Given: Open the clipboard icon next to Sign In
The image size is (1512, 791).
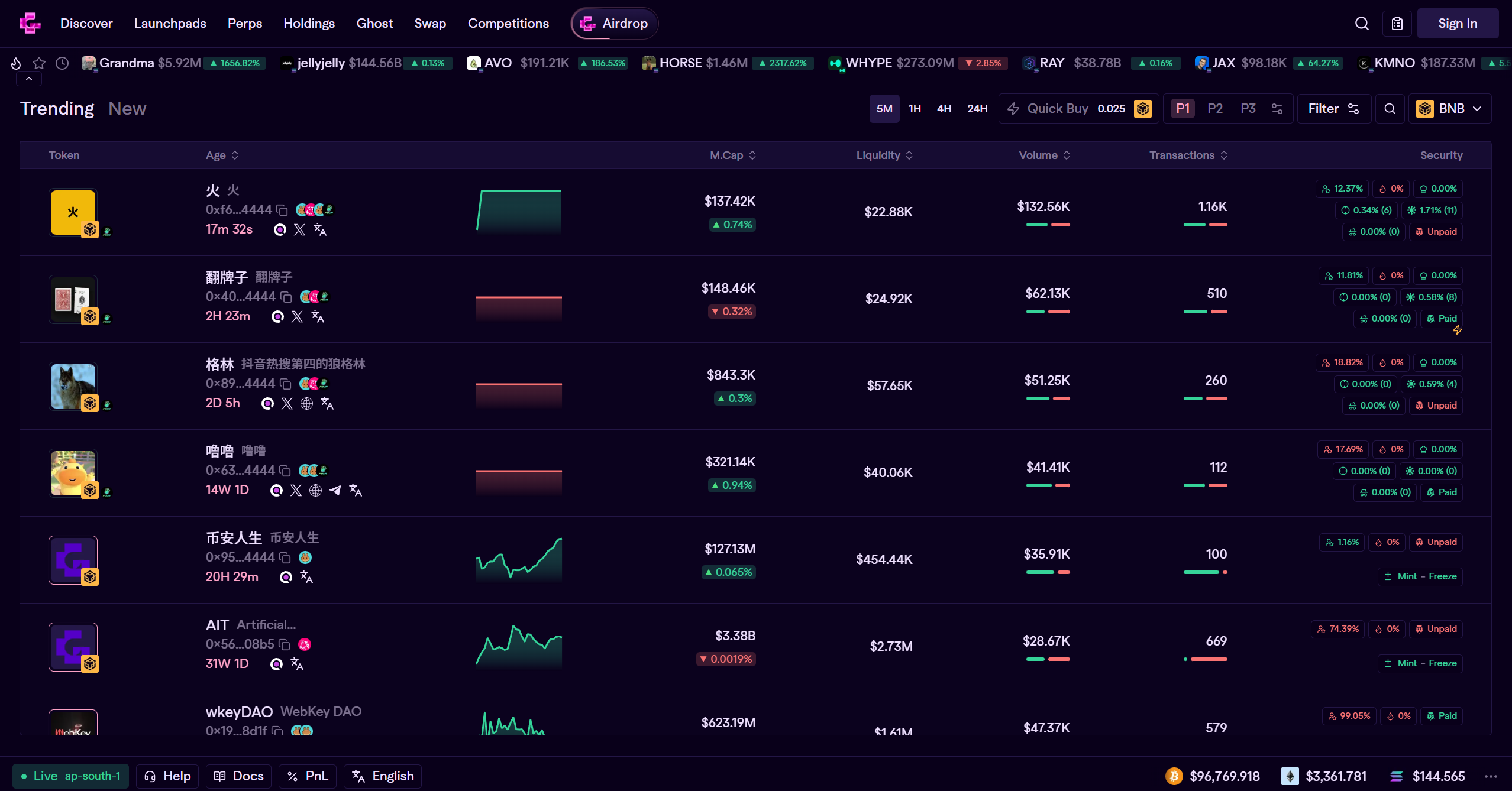Looking at the screenshot, I should click(1397, 24).
